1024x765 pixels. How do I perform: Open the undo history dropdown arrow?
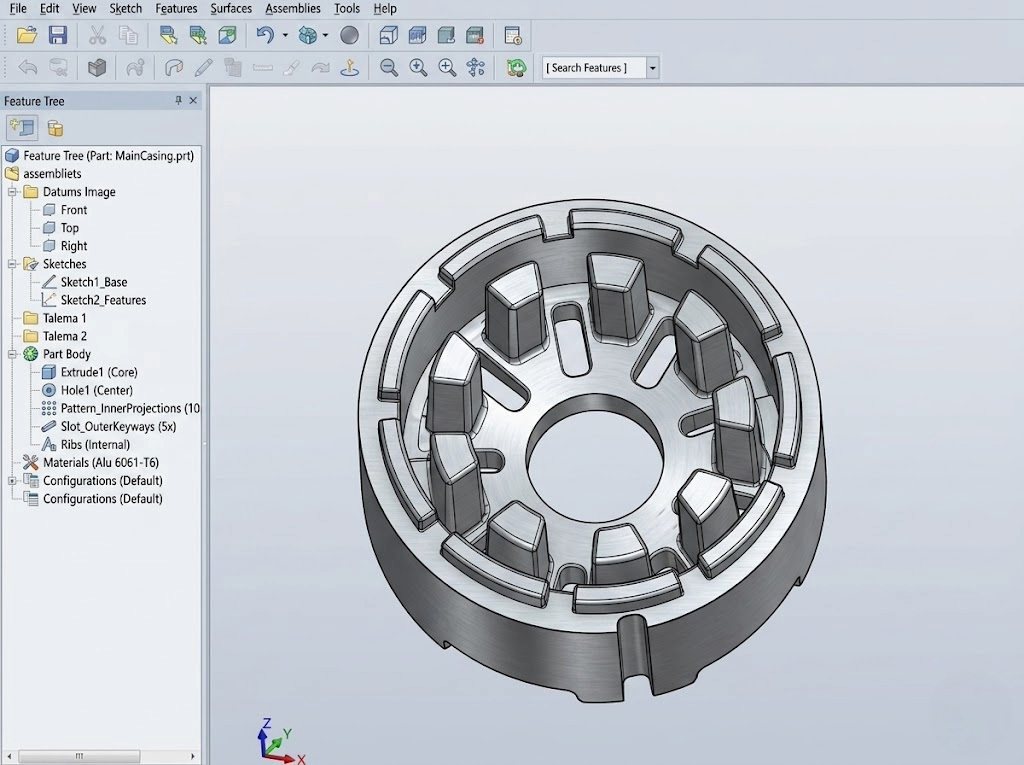click(285, 36)
